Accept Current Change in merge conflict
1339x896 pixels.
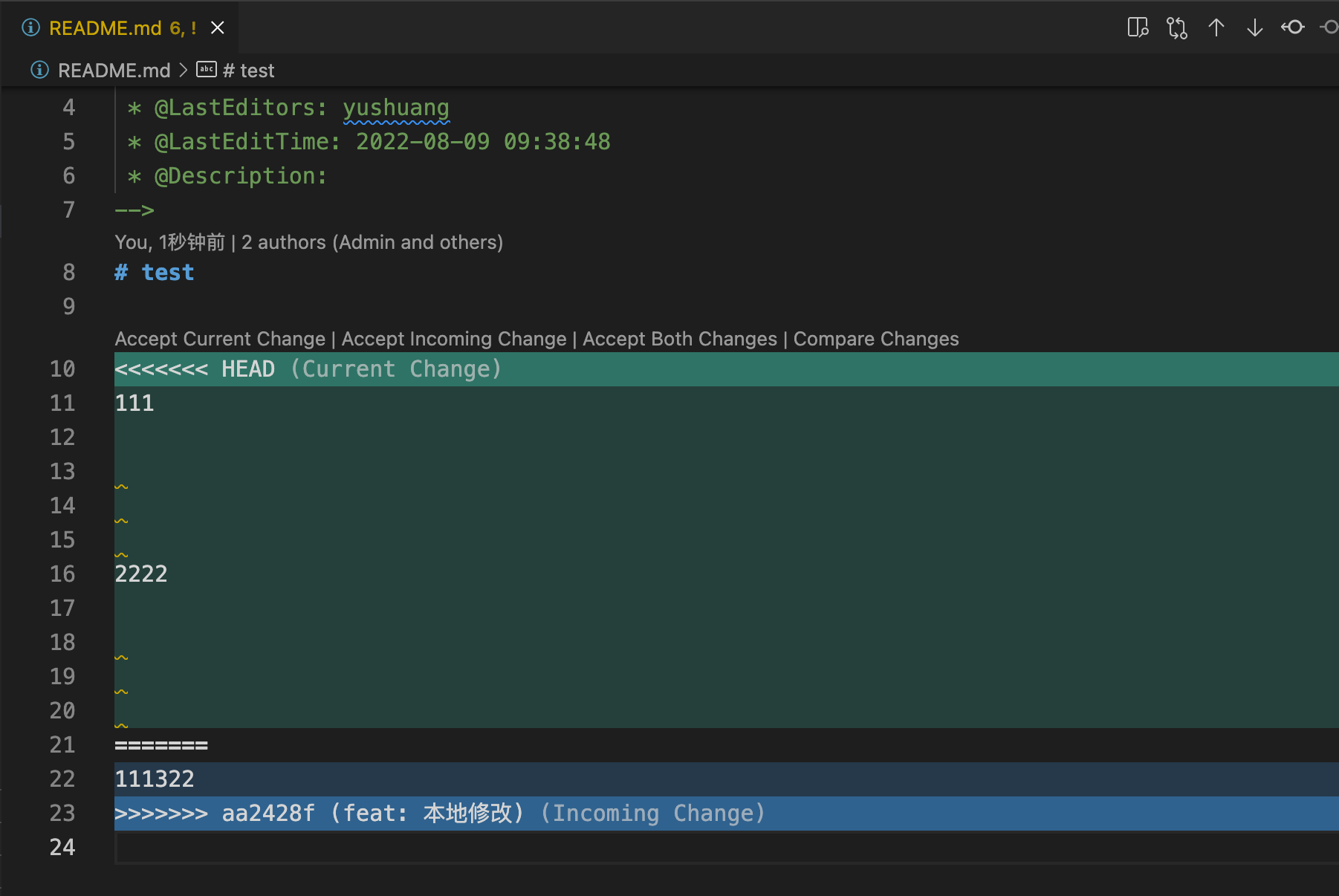pyautogui.click(x=220, y=339)
